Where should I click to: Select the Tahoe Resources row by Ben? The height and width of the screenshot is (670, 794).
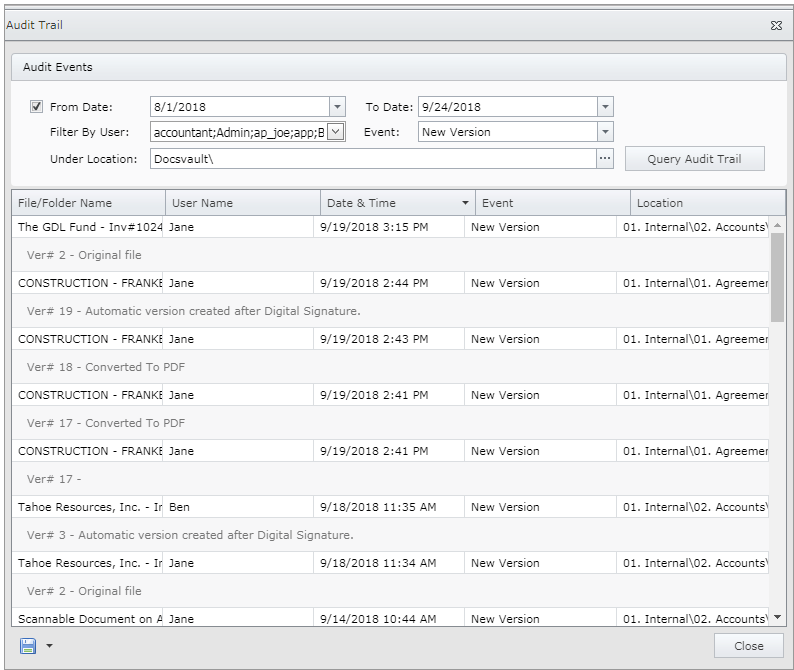pos(90,507)
